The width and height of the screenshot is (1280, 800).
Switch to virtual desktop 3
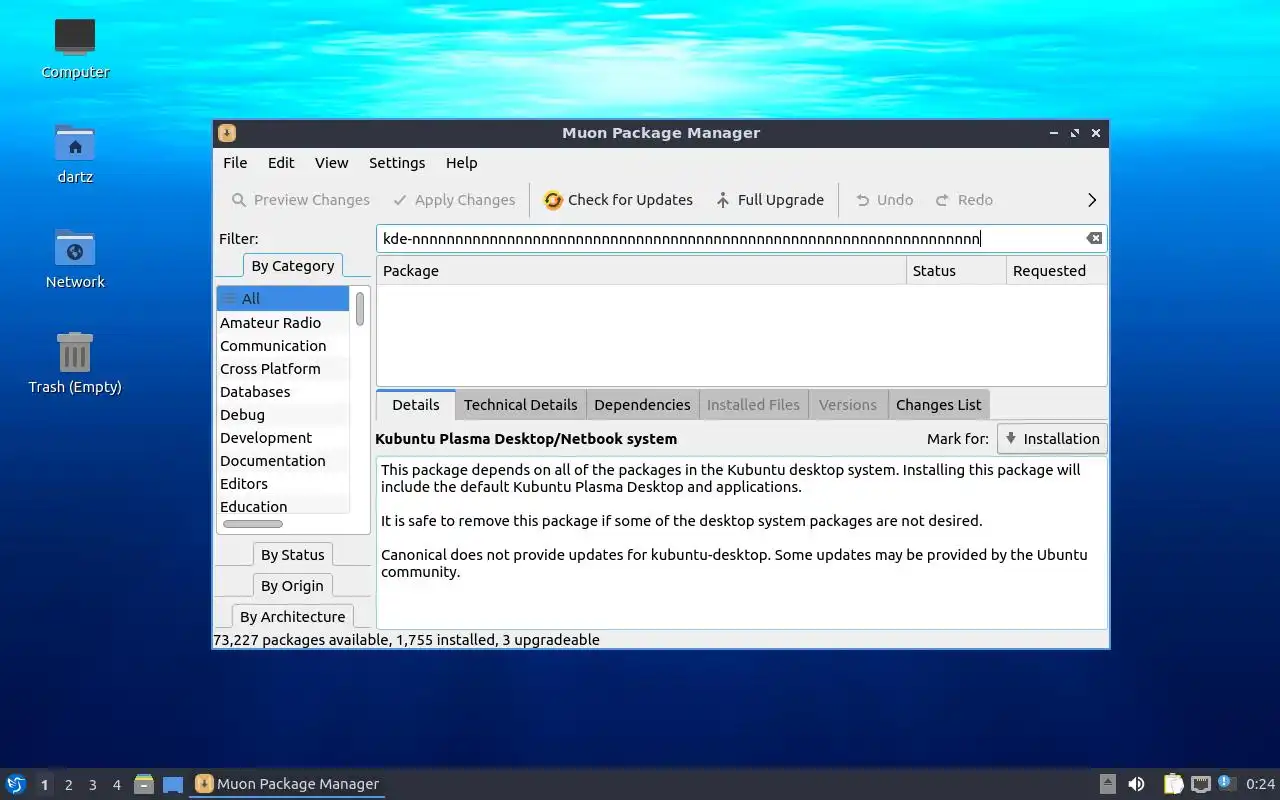coord(92,785)
